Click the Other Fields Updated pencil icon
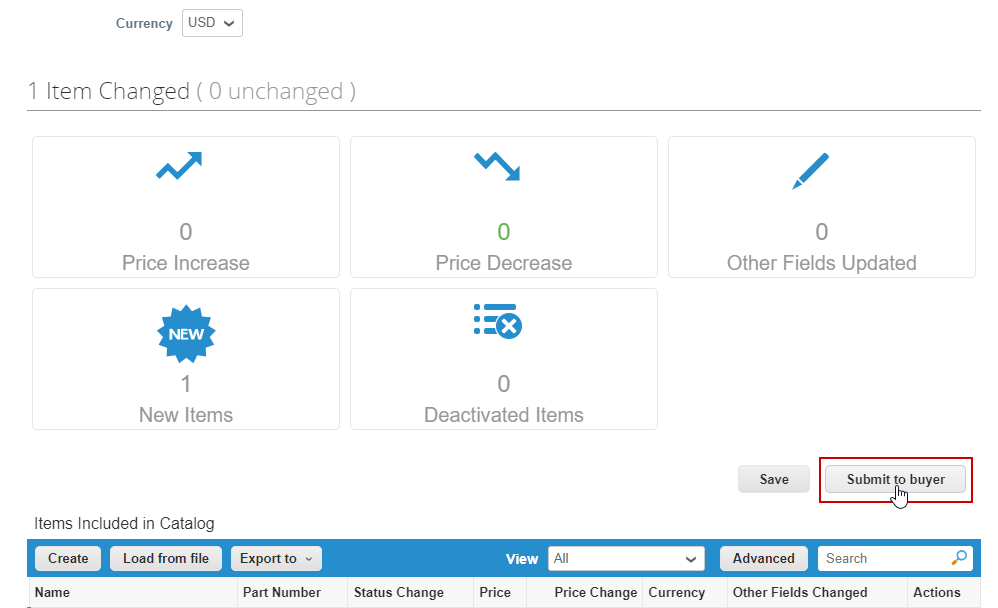Screen dimensions: 998x608 (x=810, y=171)
